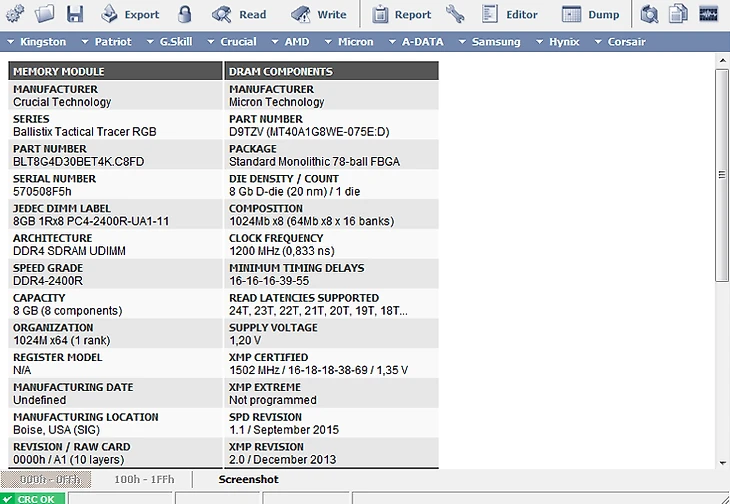This screenshot has height=504, width=730.
Task: Click the Export toolbar button
Action: click(130, 14)
